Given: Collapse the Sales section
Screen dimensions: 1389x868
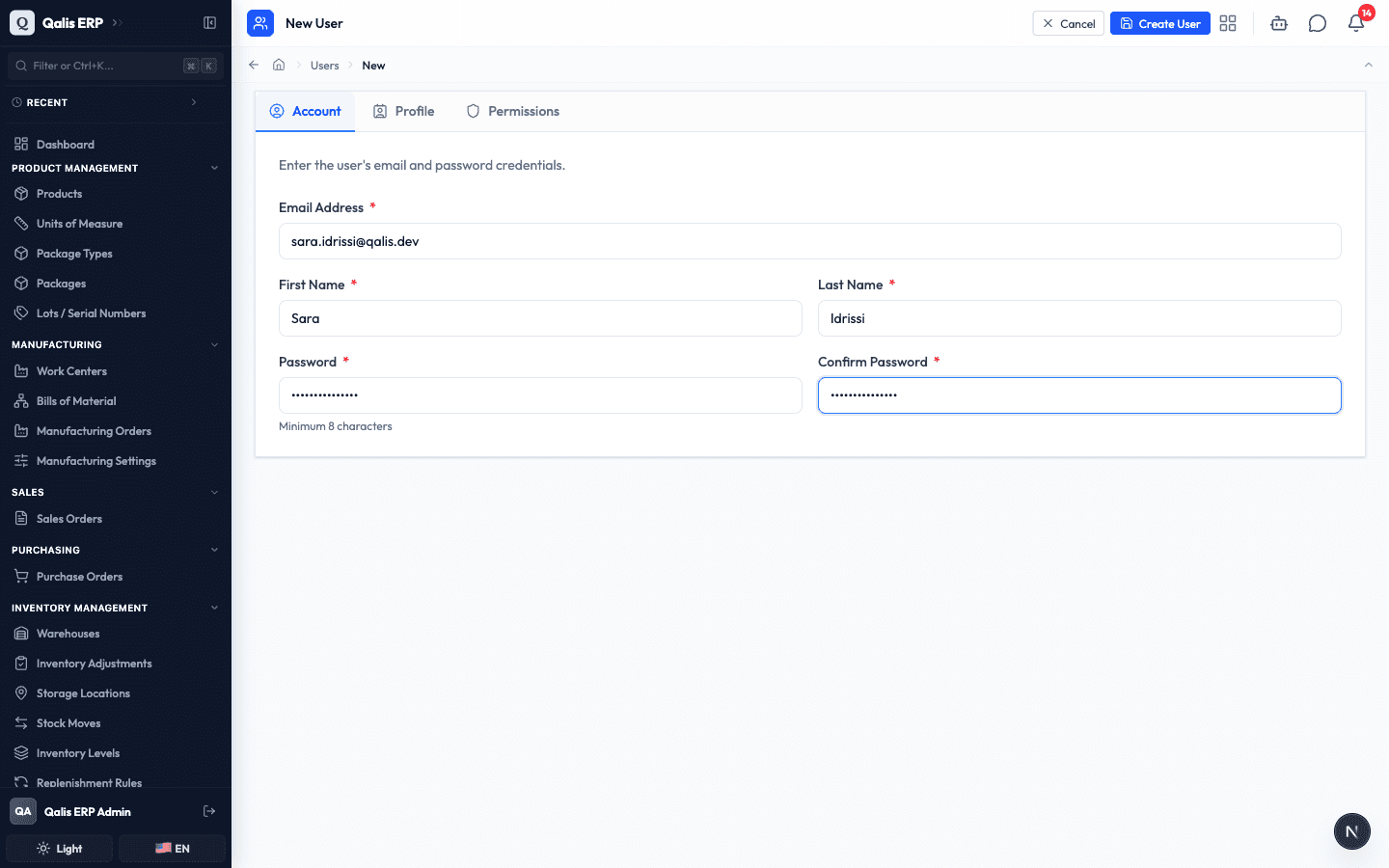Looking at the screenshot, I should click(x=214, y=492).
